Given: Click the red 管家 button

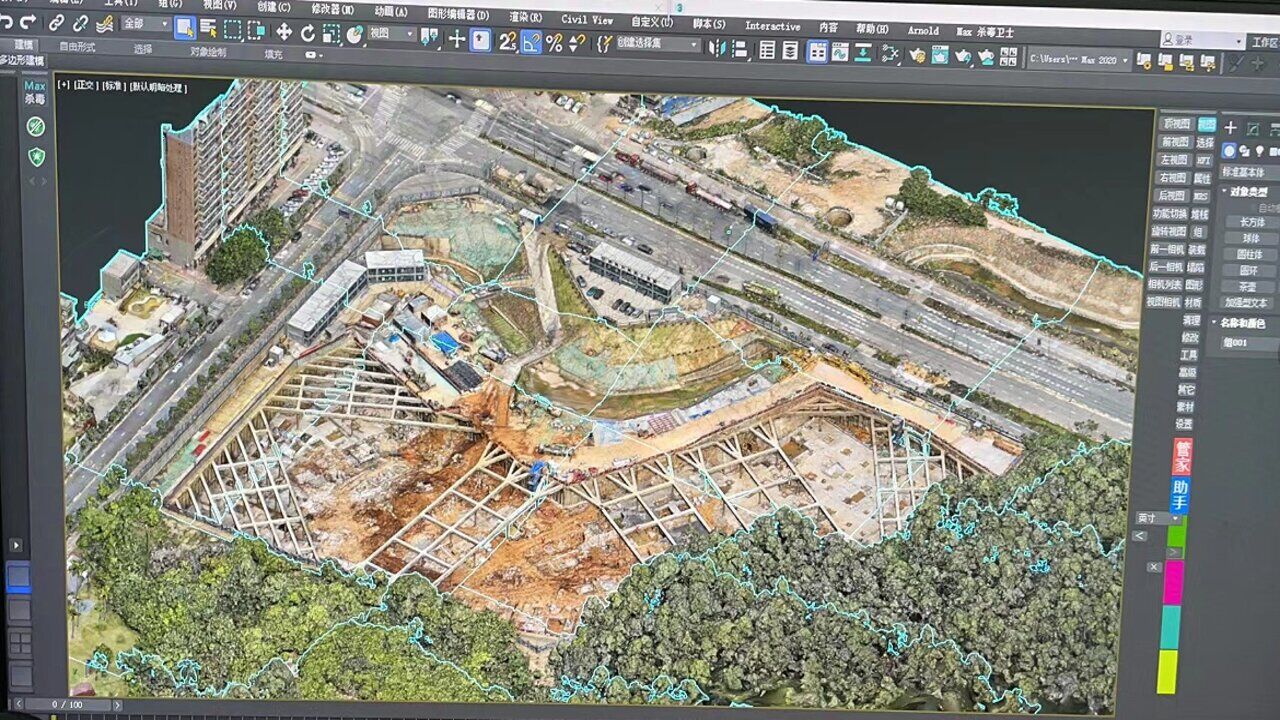Looking at the screenshot, I should click(1182, 456).
